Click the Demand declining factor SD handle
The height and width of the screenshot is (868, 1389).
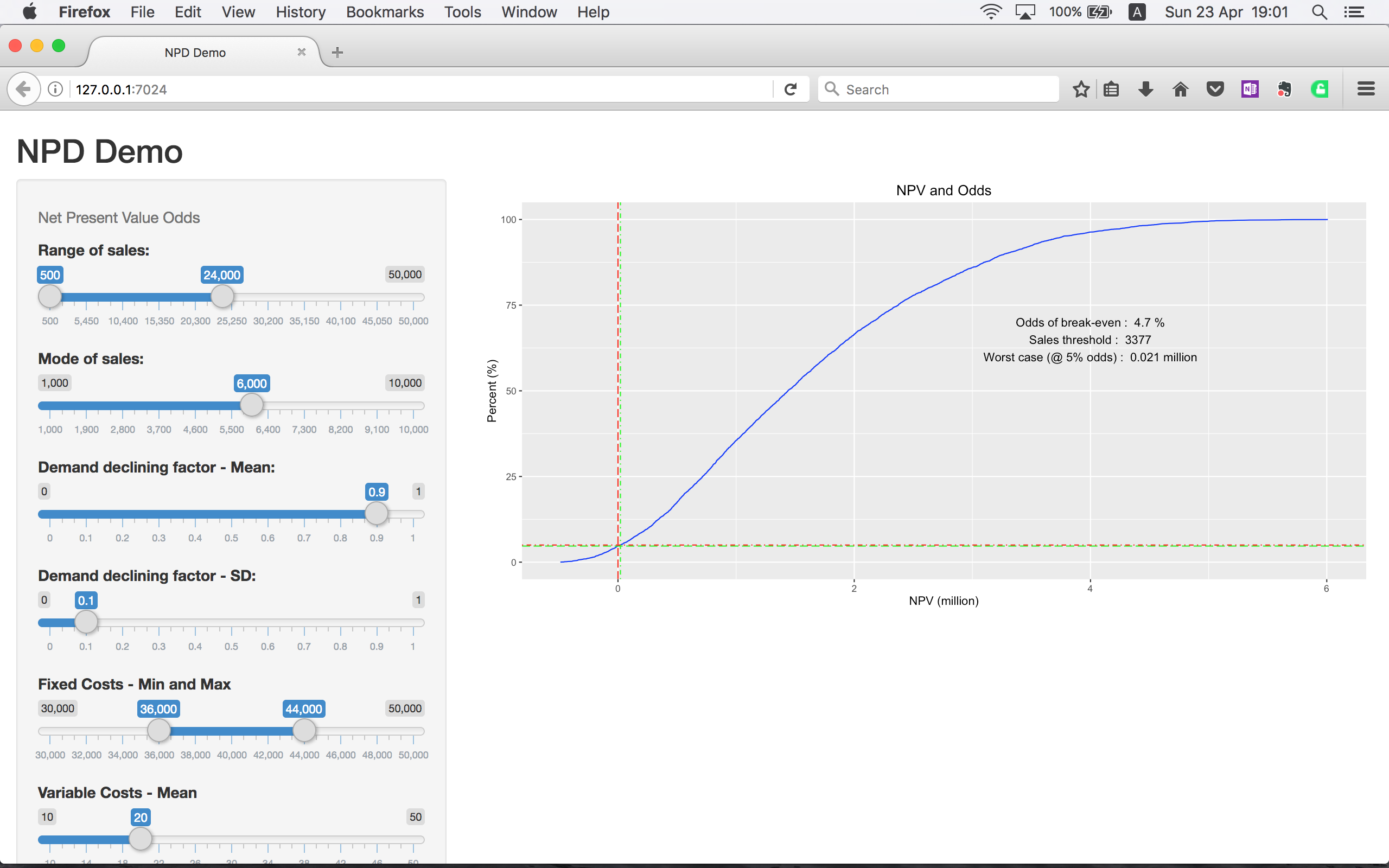click(86, 622)
